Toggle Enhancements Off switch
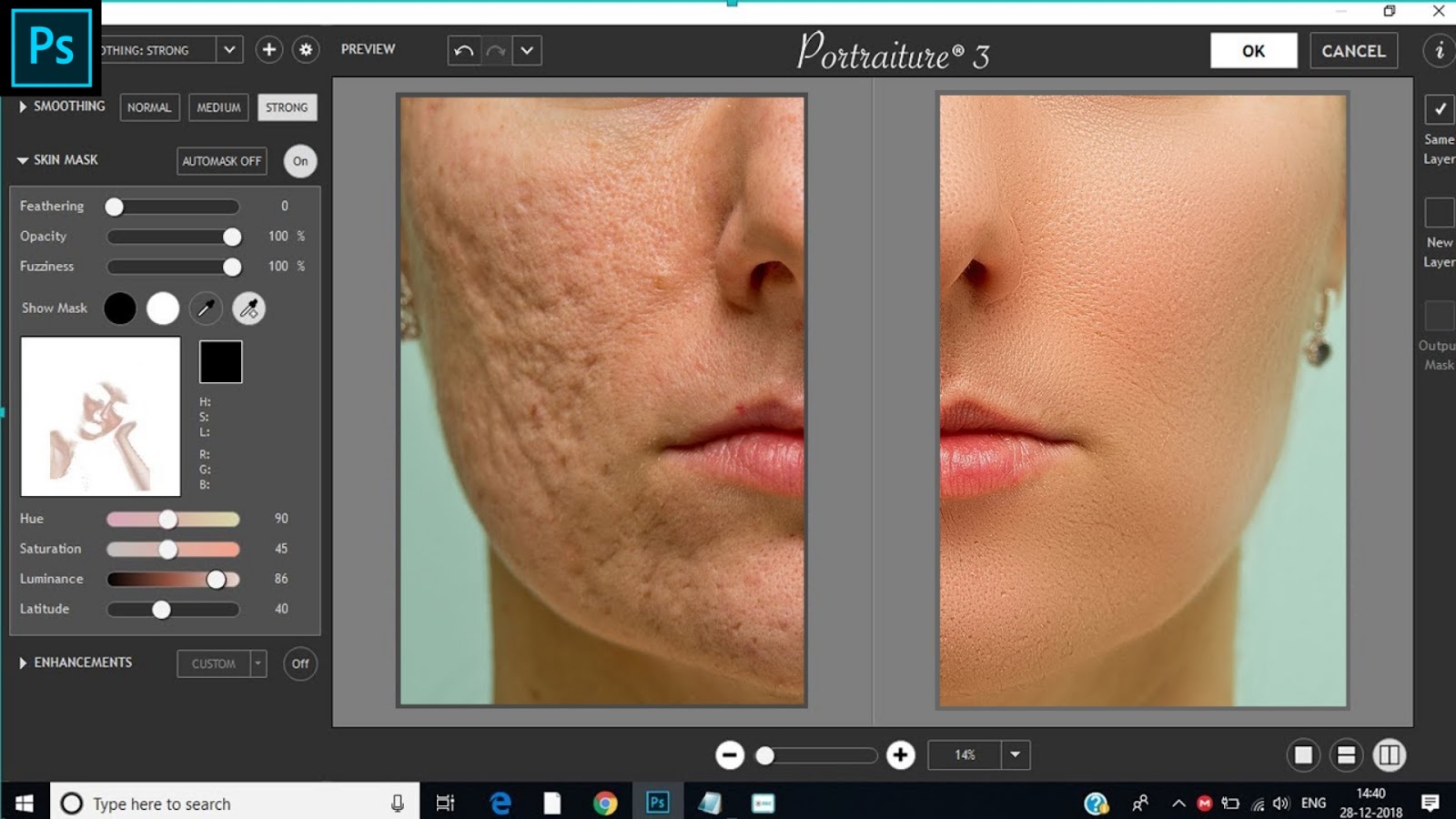The height and width of the screenshot is (819, 1456). pos(300,664)
